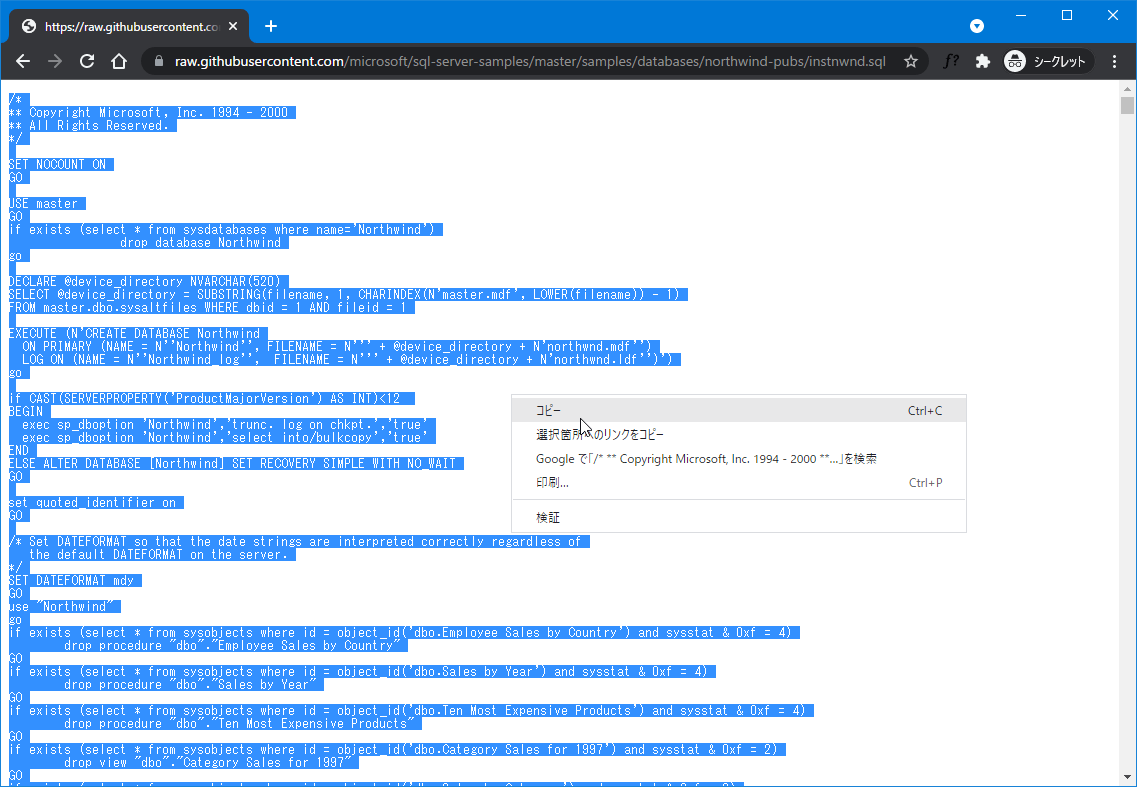Click the address bar URL field
Image resolution: width=1137 pixels, height=787 pixels.
click(x=530, y=61)
